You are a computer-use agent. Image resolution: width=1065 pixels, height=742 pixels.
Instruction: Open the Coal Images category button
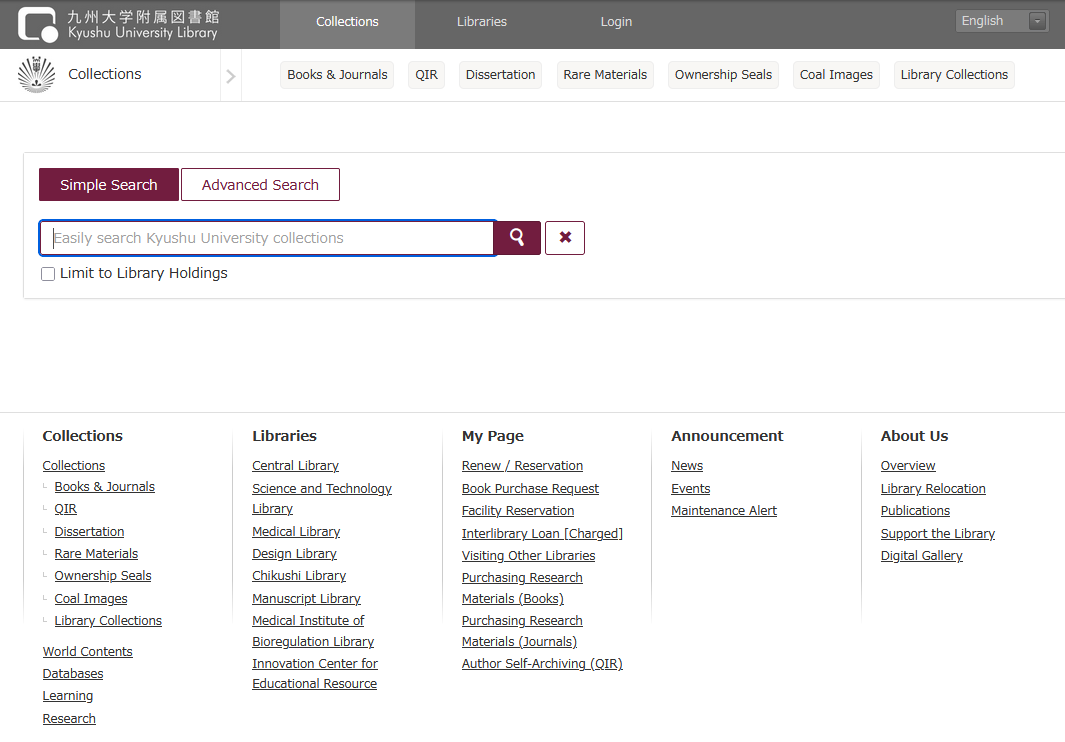836,75
